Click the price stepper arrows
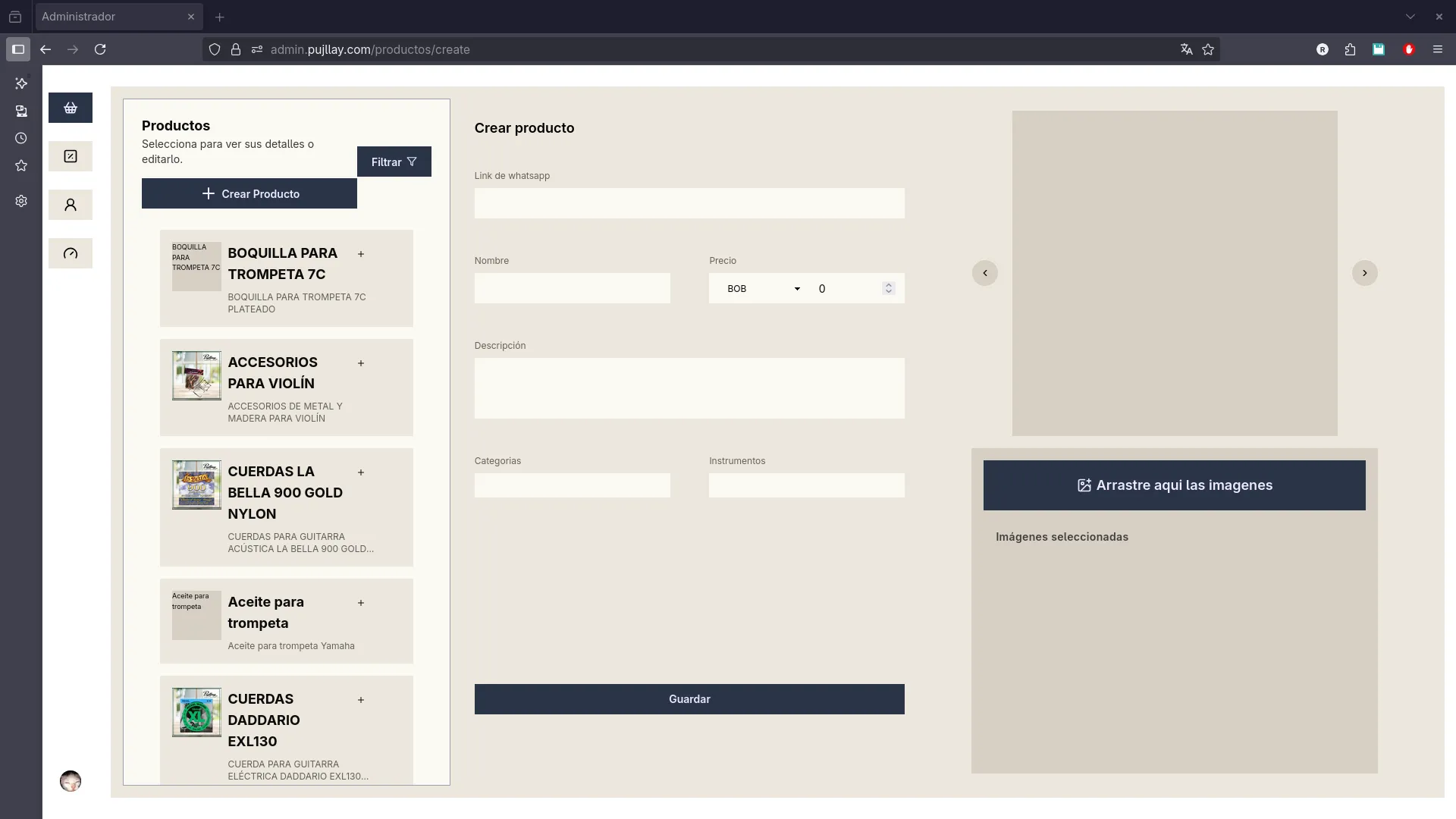Image resolution: width=1456 pixels, height=819 pixels. click(x=889, y=288)
